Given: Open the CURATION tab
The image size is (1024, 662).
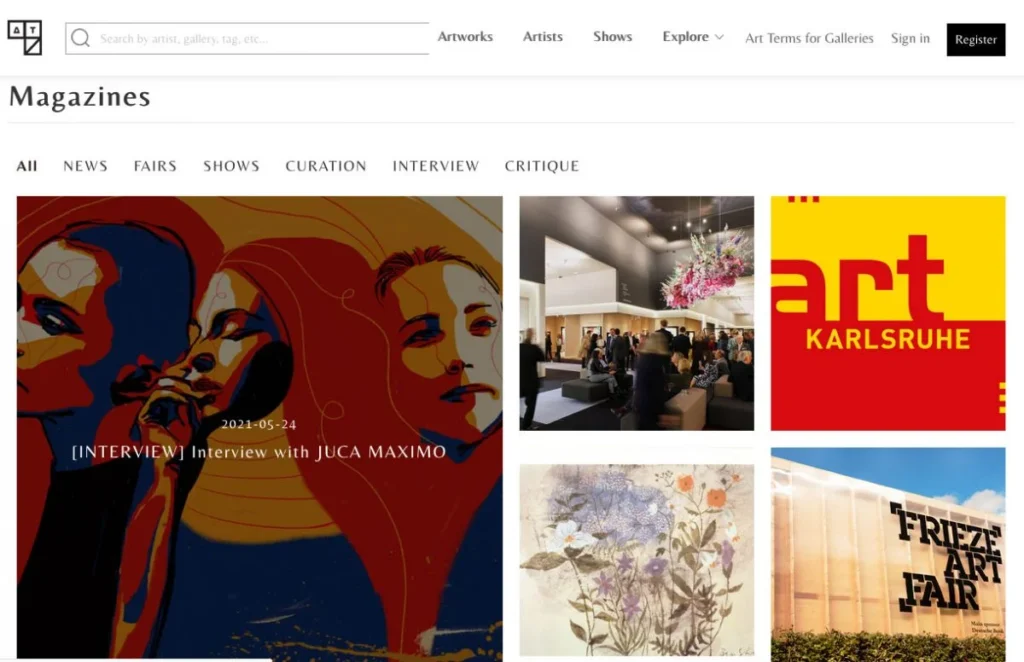Looking at the screenshot, I should point(326,166).
